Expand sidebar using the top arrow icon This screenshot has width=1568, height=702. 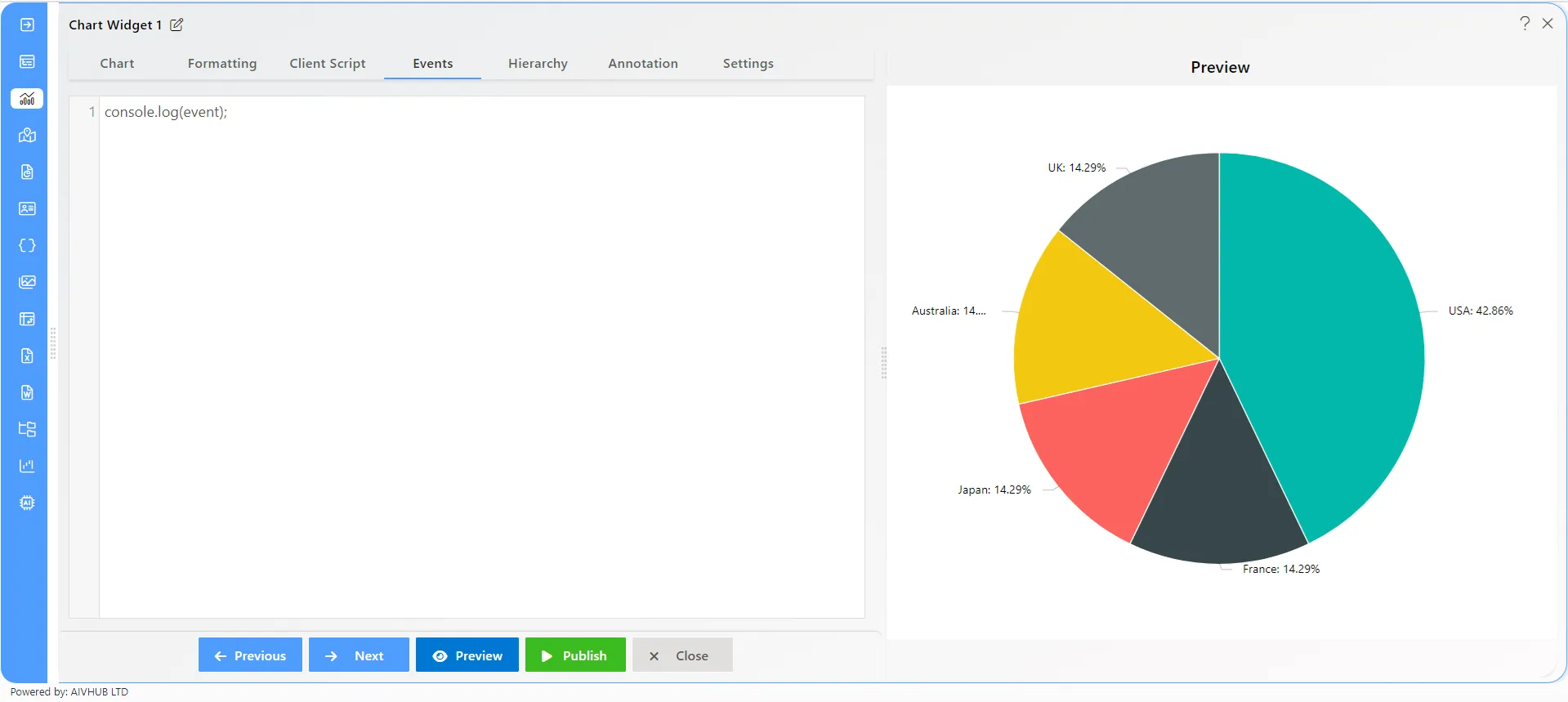point(27,25)
